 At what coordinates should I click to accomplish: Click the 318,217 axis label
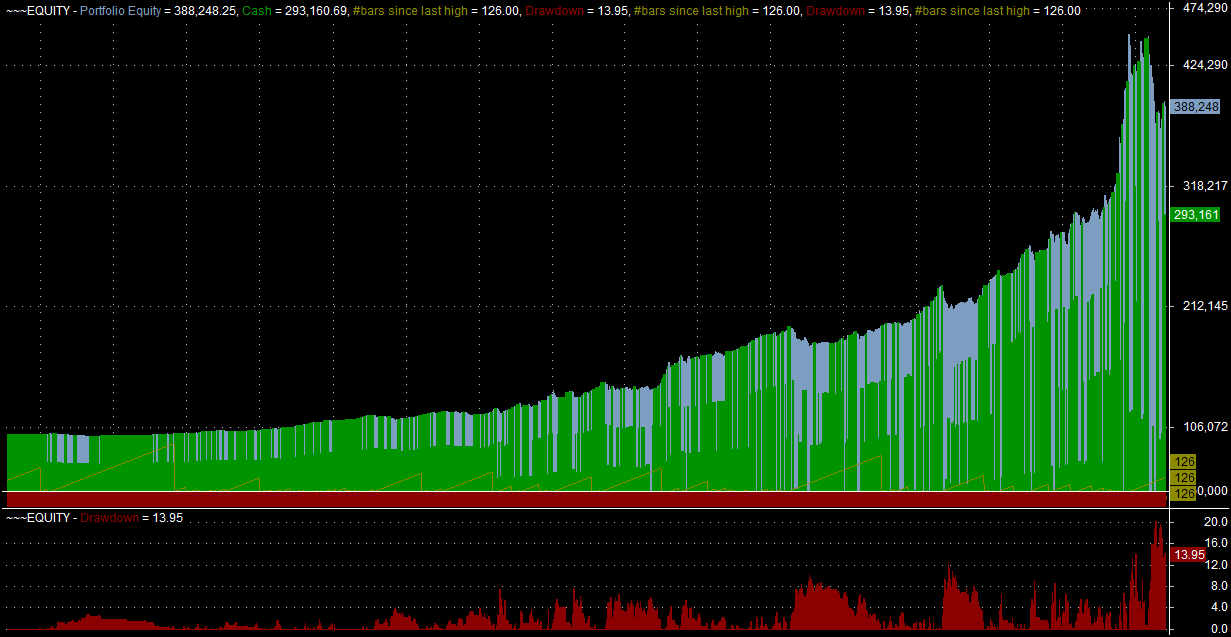point(1203,185)
